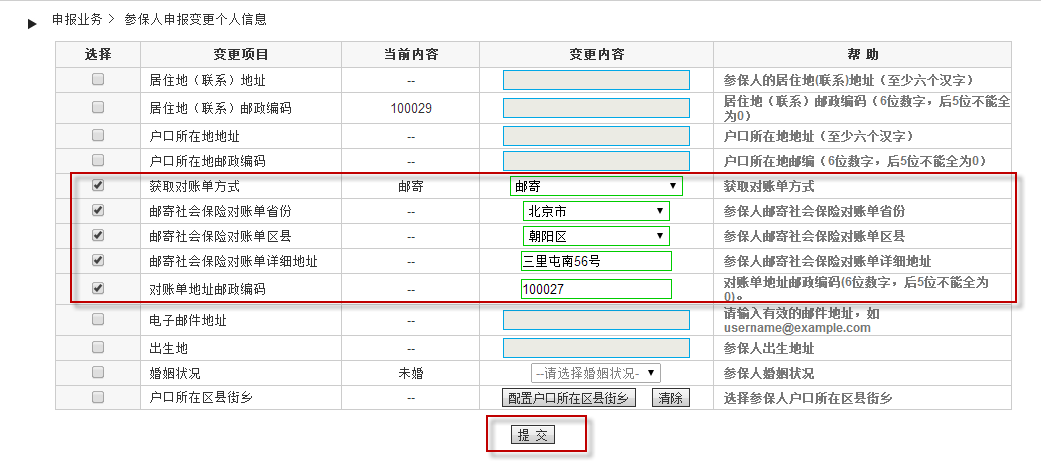This screenshot has width=1041, height=462.
Task: Expand the province dropdown showing 北京市
Action: (596, 211)
